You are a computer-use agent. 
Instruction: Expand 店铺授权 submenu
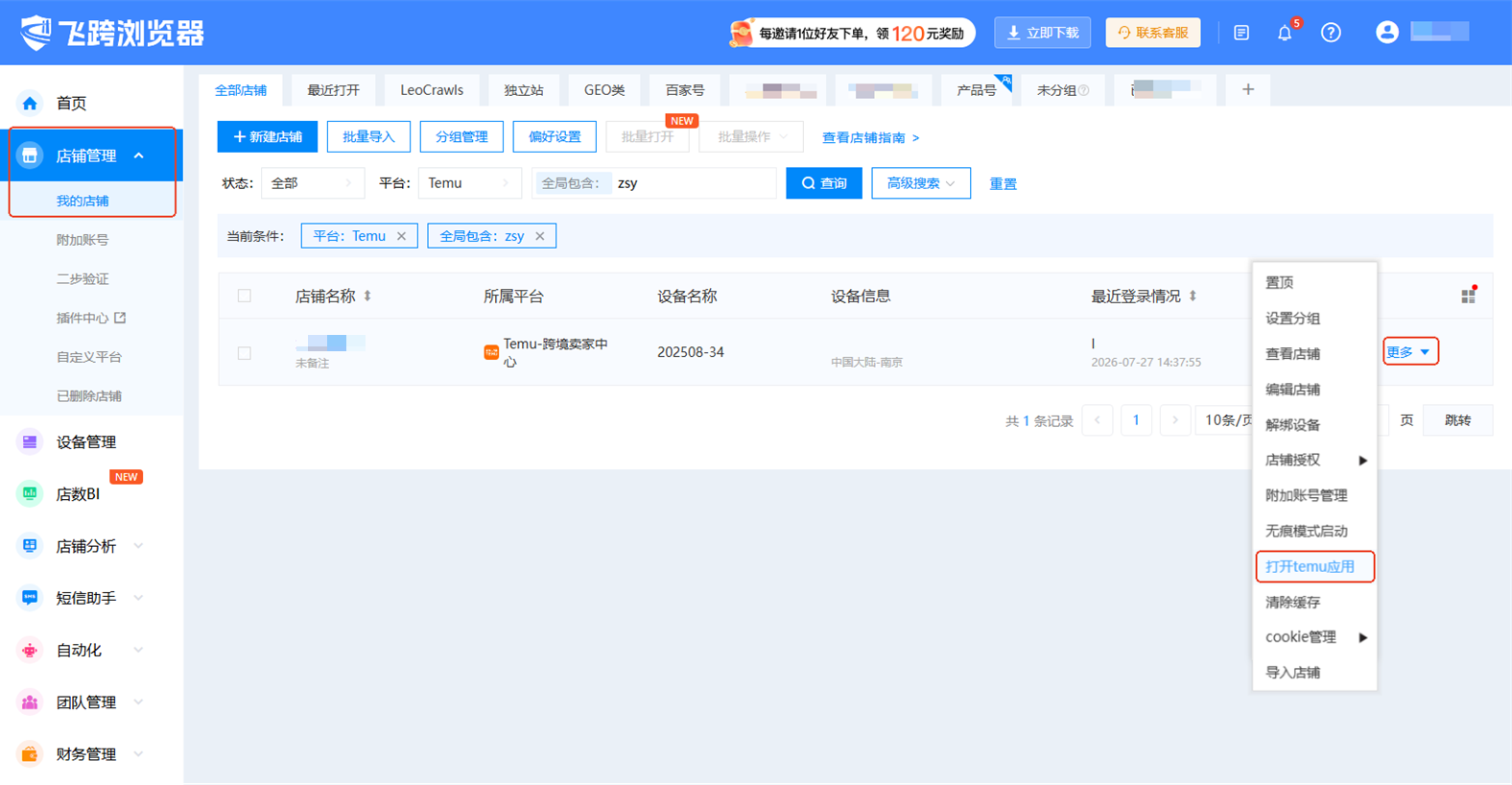point(1314,460)
